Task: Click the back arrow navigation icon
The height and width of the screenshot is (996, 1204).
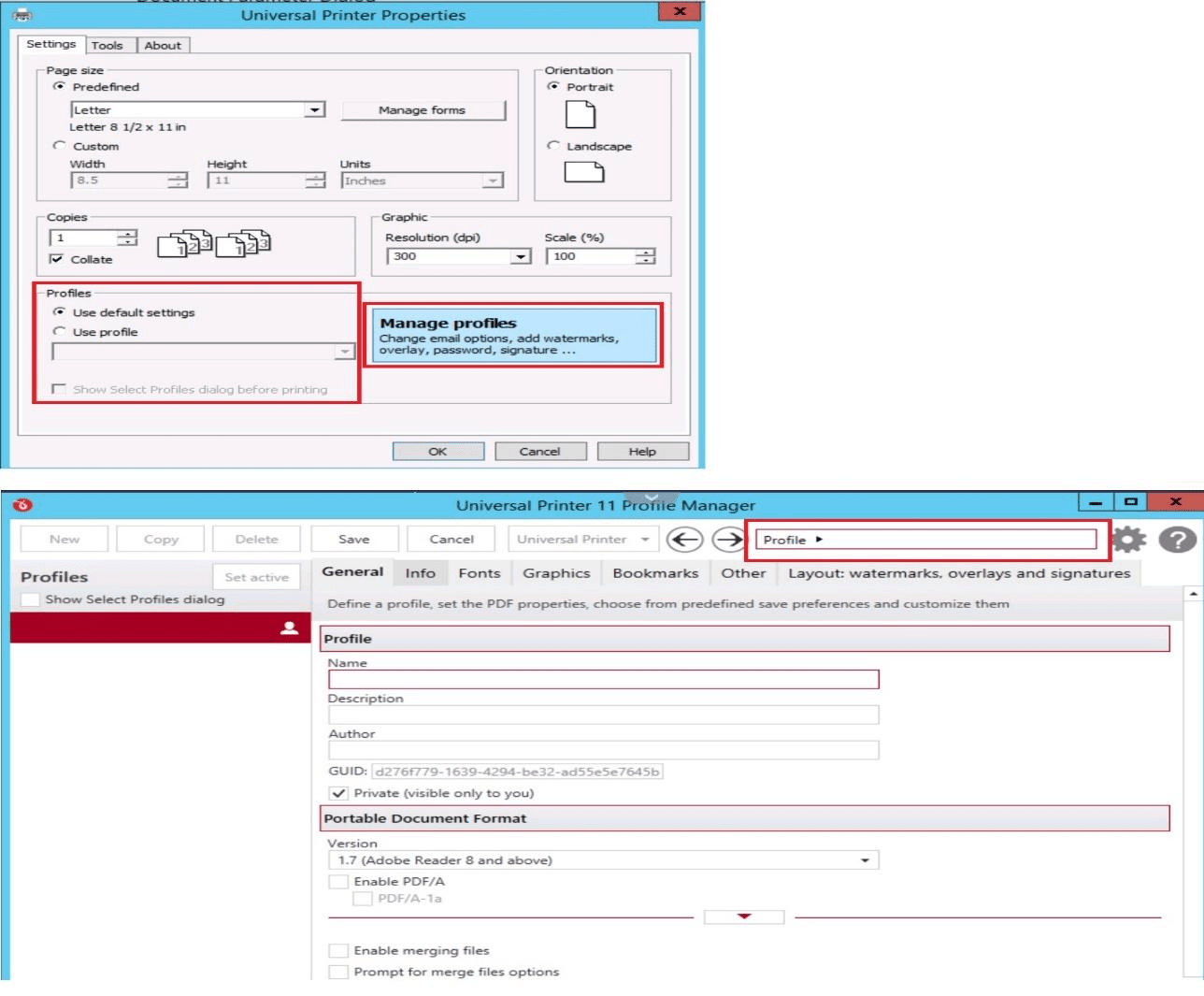Action: click(684, 540)
